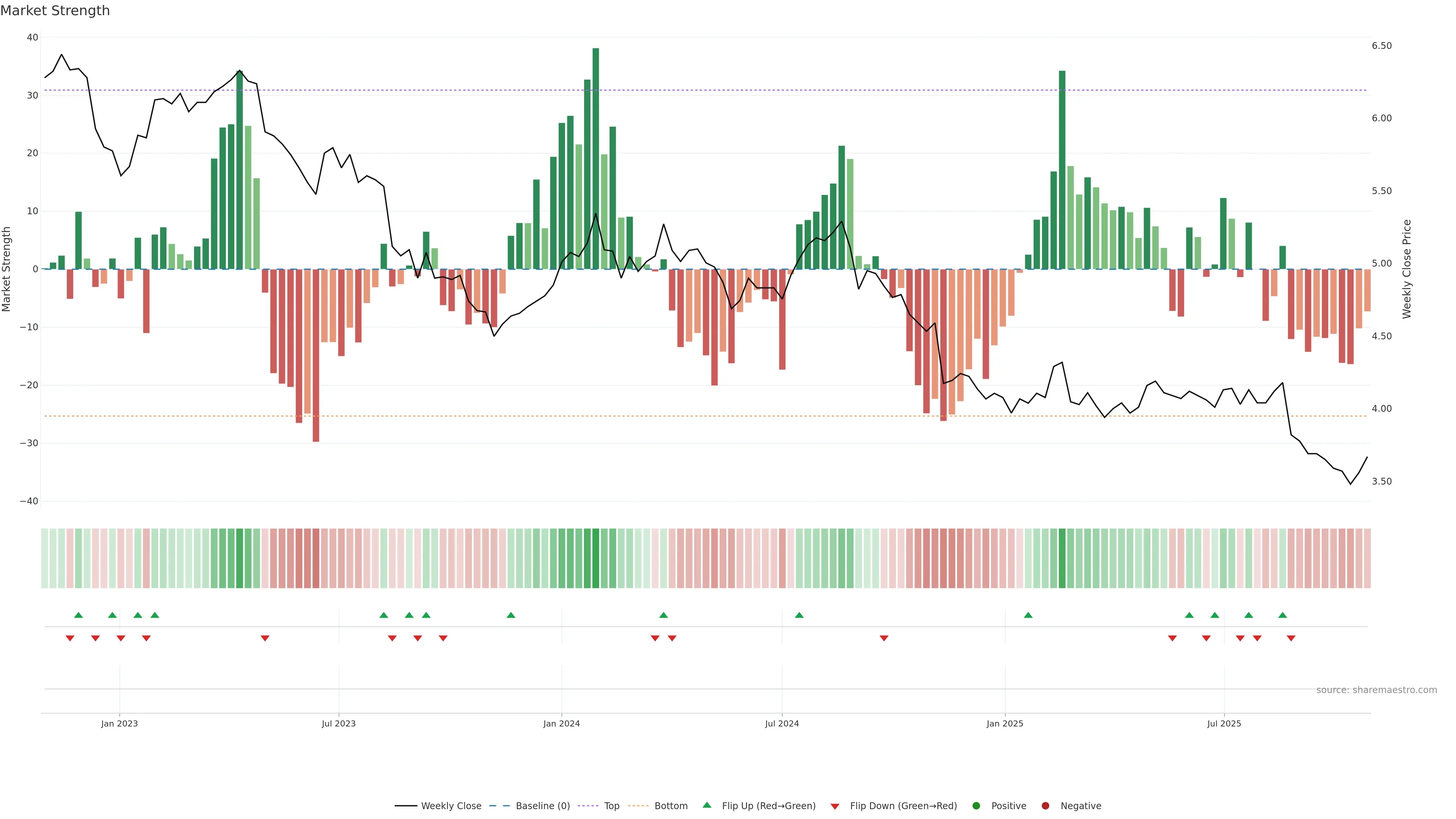The height and width of the screenshot is (819, 1456).
Task: Click the Flip Up green triangle legend icon
Action: [706, 805]
